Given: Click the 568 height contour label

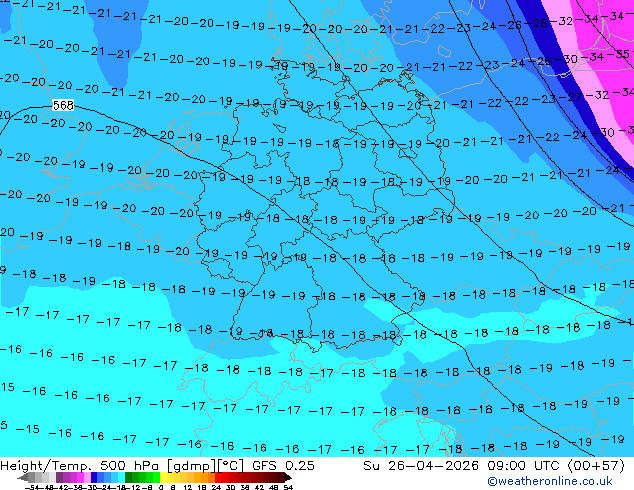Looking at the screenshot, I should (x=63, y=106).
